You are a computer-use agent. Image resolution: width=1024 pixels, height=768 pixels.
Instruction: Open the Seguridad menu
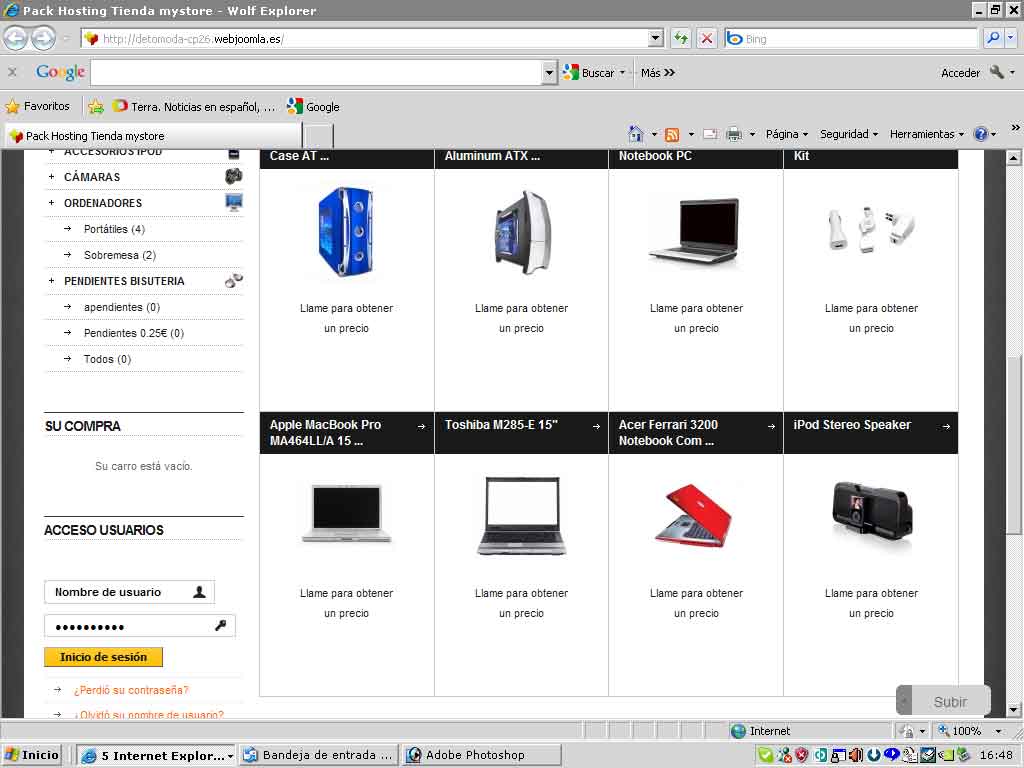pyautogui.click(x=848, y=134)
